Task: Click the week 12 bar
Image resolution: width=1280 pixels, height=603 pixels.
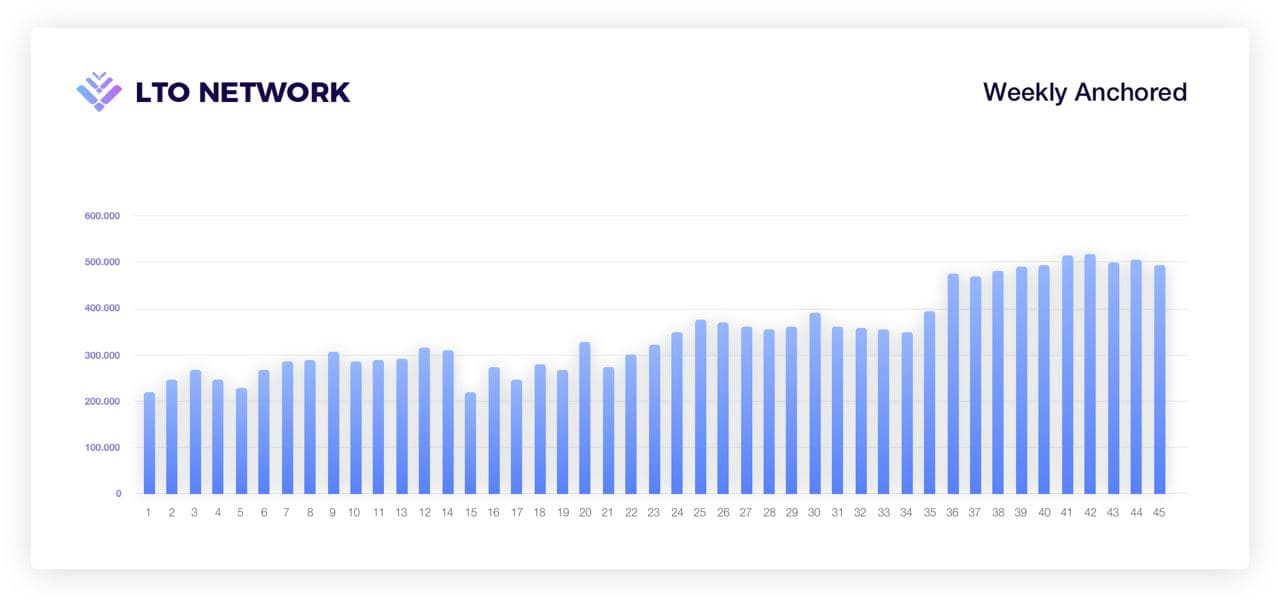Action: point(424,421)
